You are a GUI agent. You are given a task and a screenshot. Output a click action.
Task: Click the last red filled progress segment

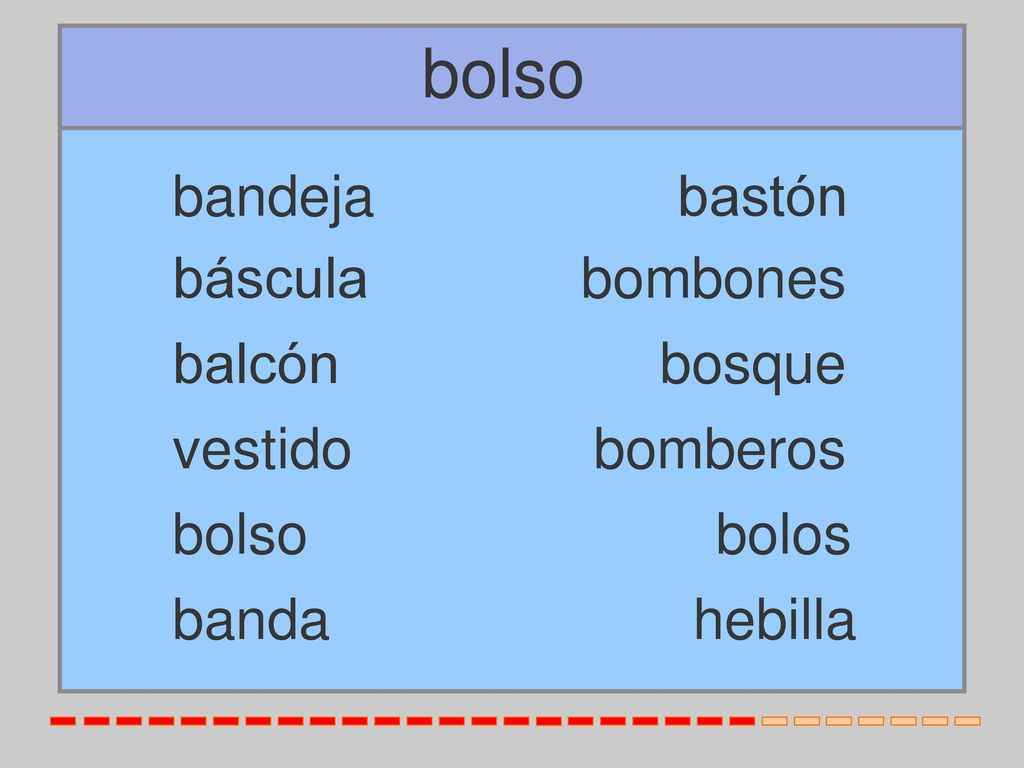[742, 721]
